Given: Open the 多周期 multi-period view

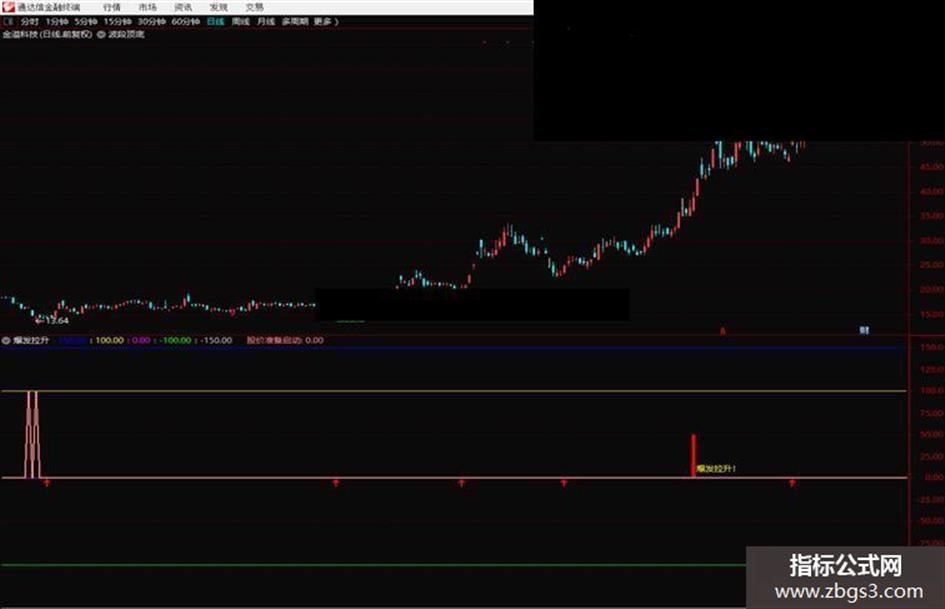Looking at the screenshot, I should pyautogui.click(x=295, y=22).
